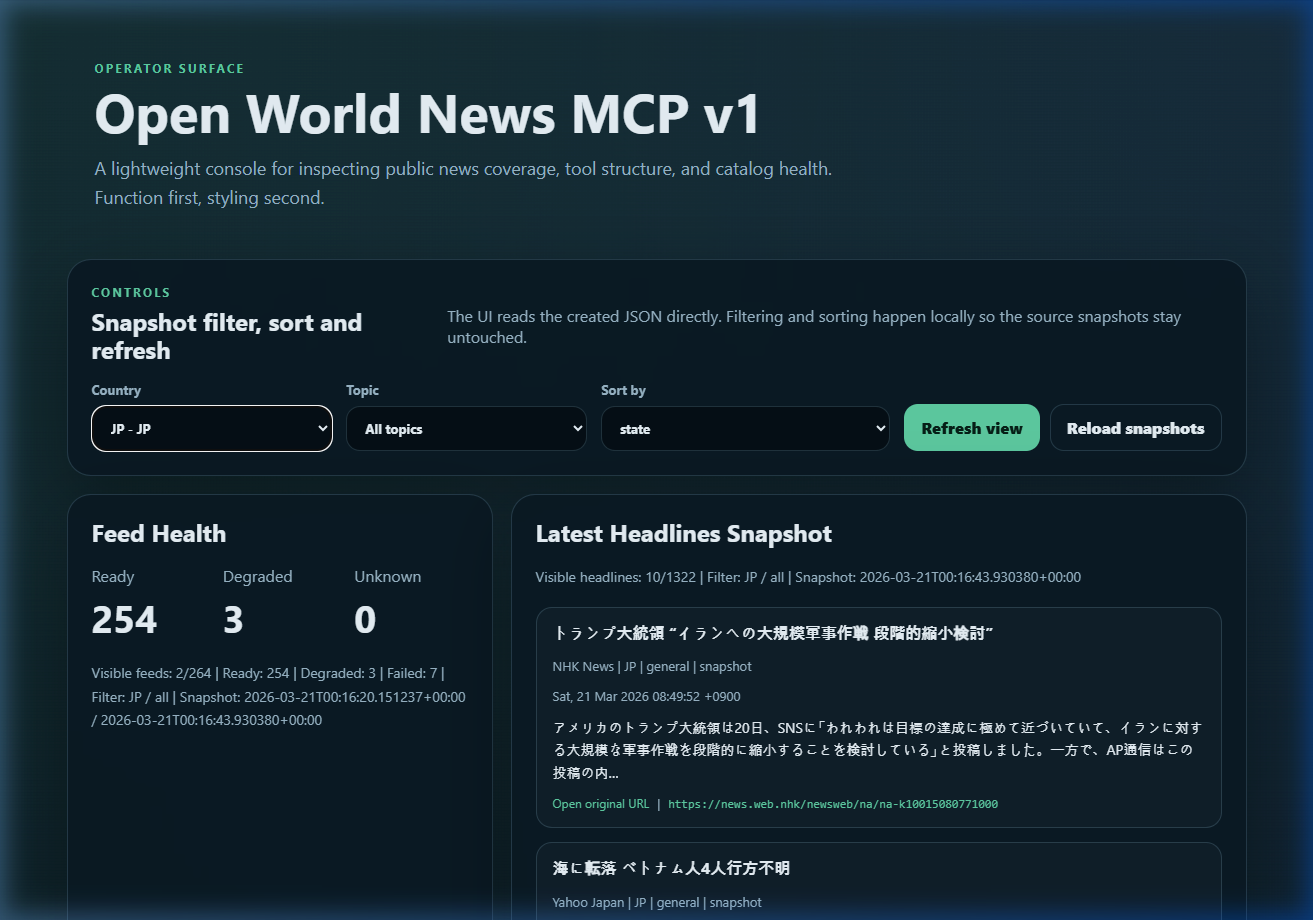Click the Visible headlines: 10/1322 status line
Viewport: 1313px width, 920px height.
point(808,577)
